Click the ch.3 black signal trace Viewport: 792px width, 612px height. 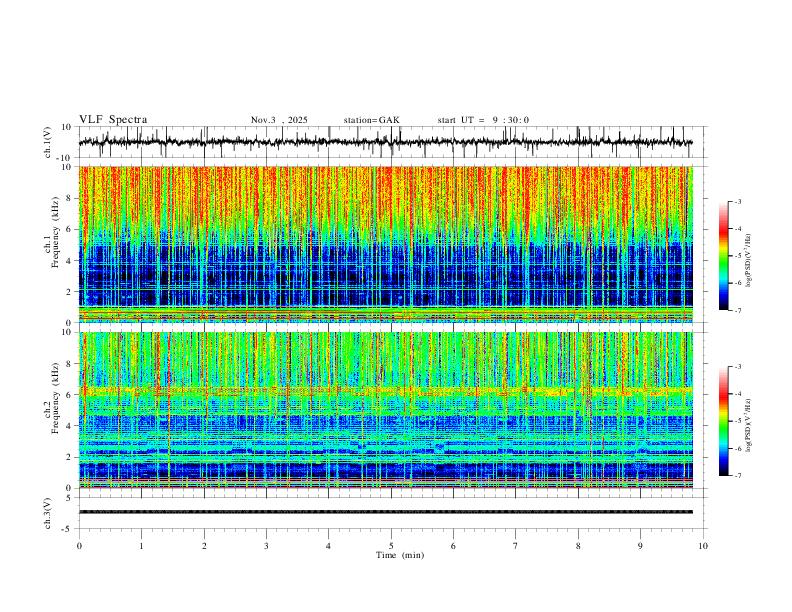(x=386, y=512)
